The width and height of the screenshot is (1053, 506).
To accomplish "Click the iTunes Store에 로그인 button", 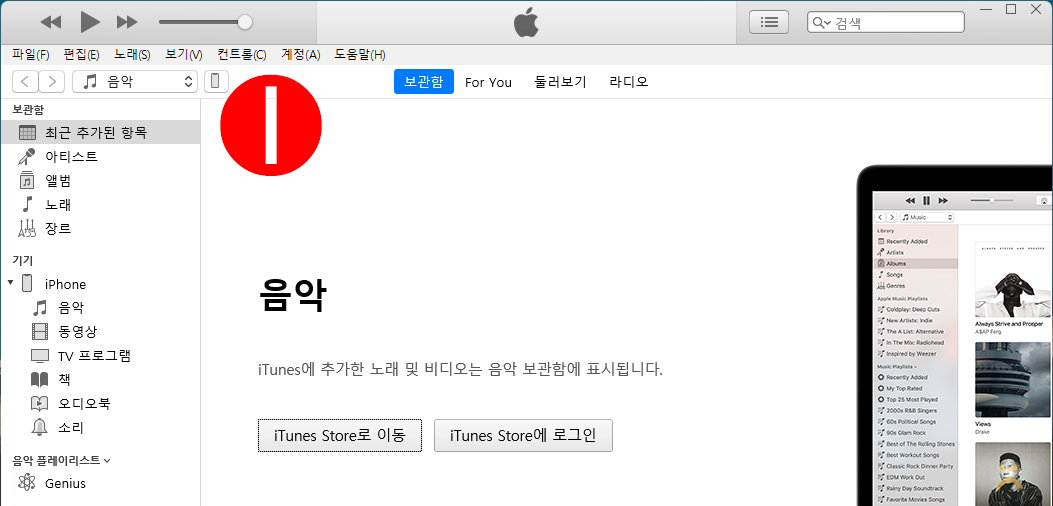I will click(523, 435).
